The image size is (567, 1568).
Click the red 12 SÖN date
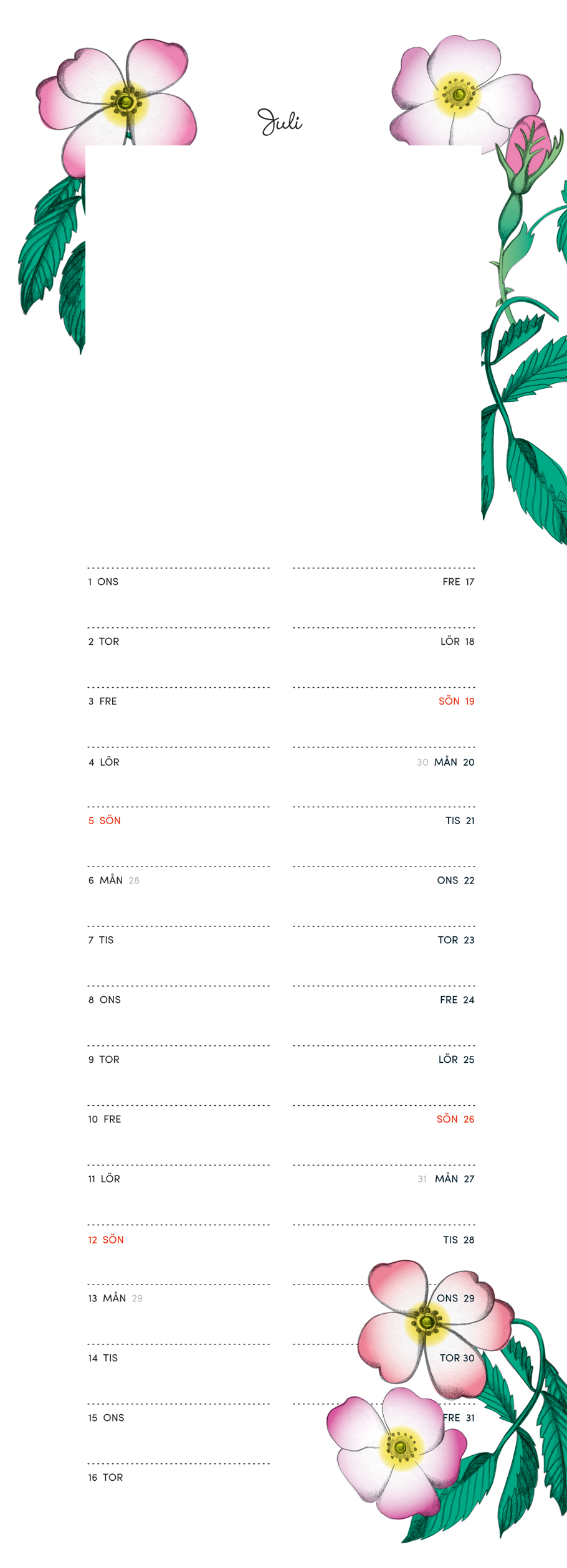point(106,1240)
